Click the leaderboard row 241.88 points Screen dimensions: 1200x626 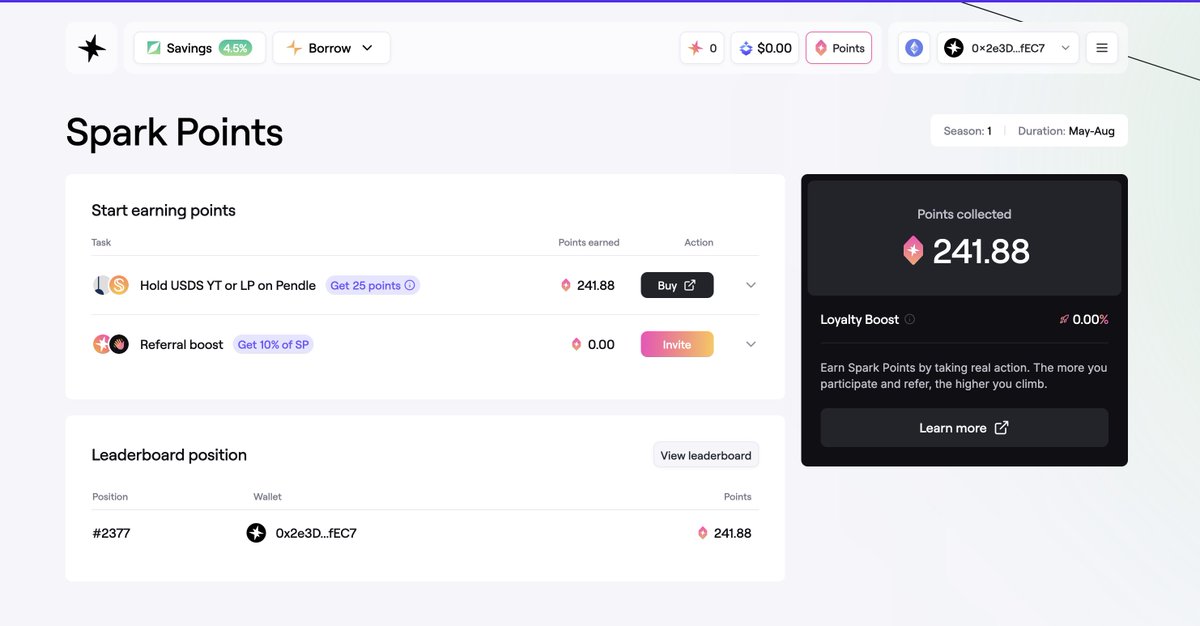(x=732, y=533)
